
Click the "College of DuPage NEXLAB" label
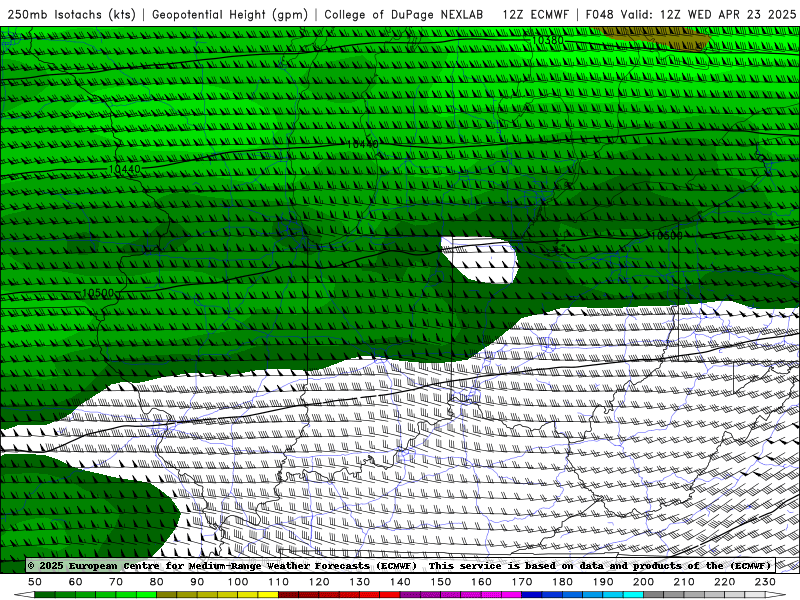tap(404, 15)
